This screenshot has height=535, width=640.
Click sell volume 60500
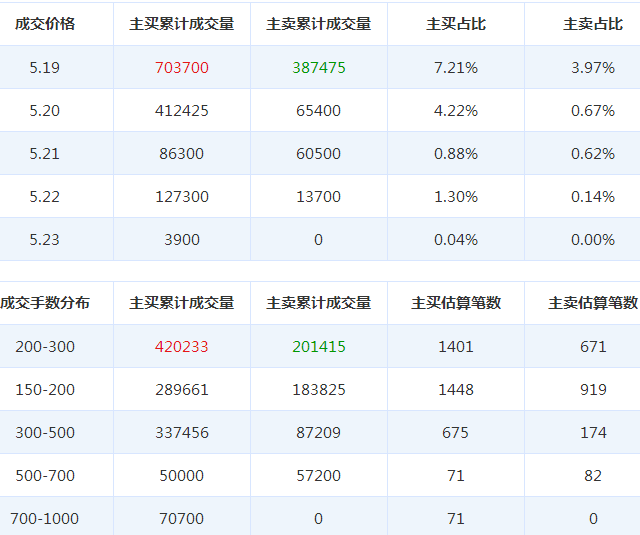(318, 154)
